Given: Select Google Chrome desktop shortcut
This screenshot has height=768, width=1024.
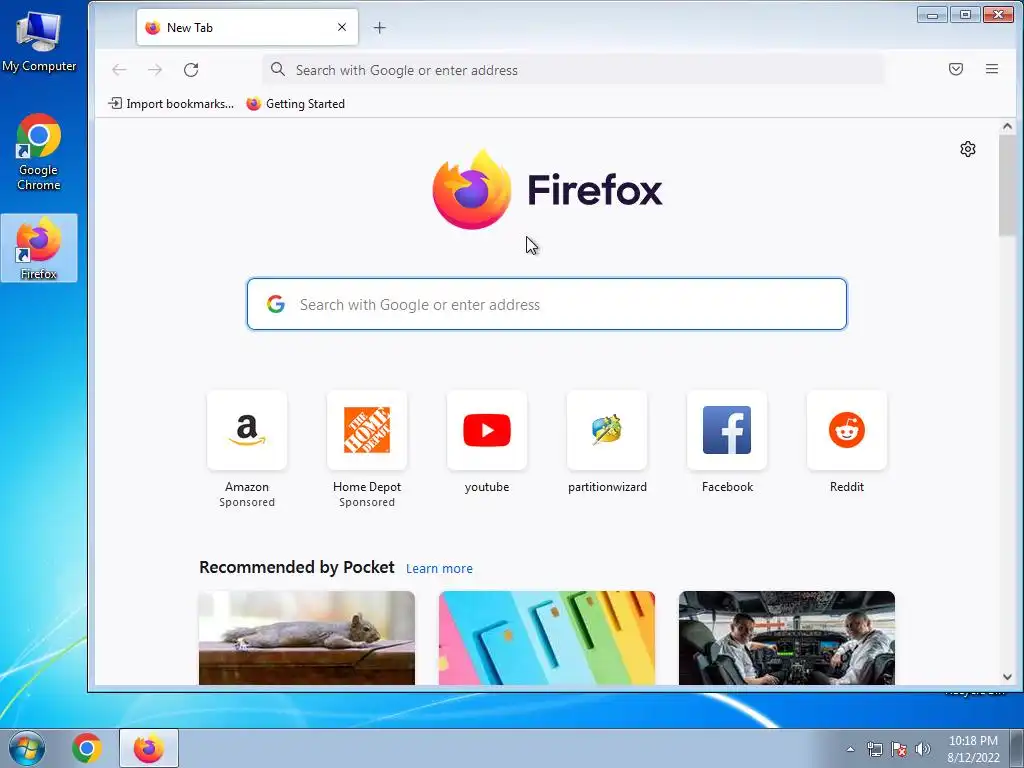Looking at the screenshot, I should tap(39, 152).
